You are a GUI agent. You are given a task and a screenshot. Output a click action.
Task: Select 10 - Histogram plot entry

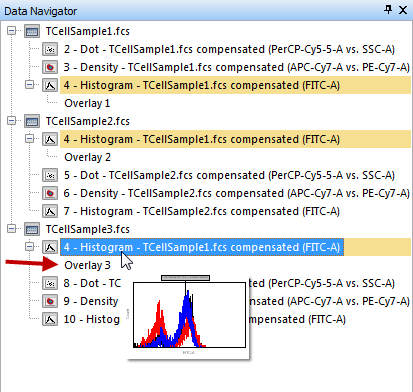(92, 319)
